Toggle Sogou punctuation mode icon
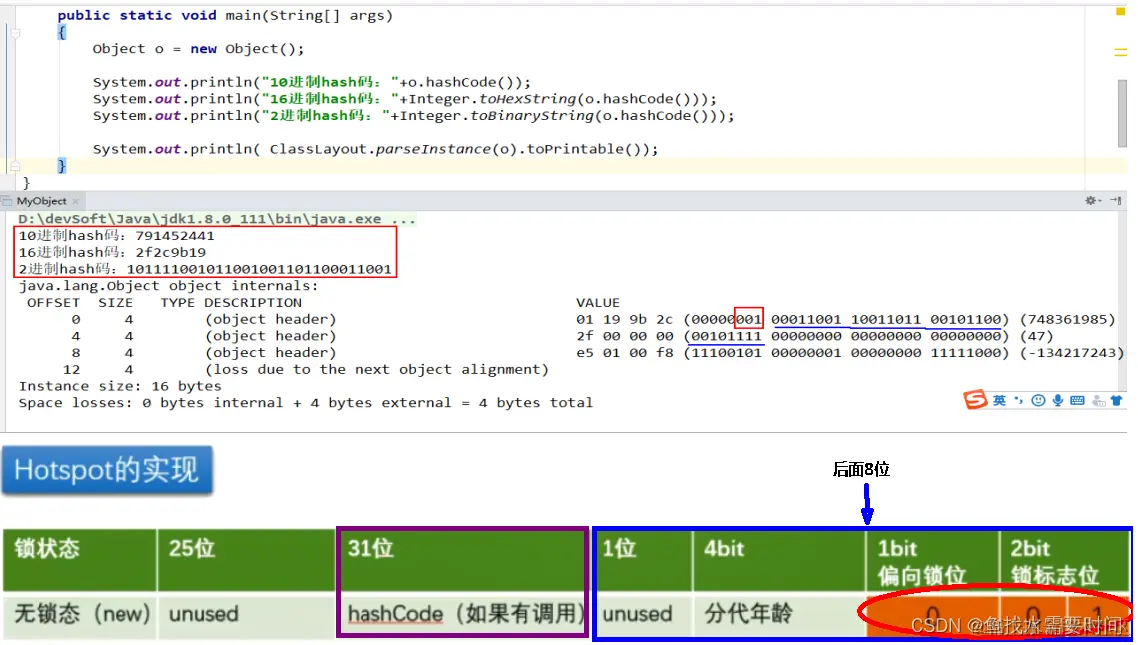The height and width of the screenshot is (645, 1138). coord(1018,400)
